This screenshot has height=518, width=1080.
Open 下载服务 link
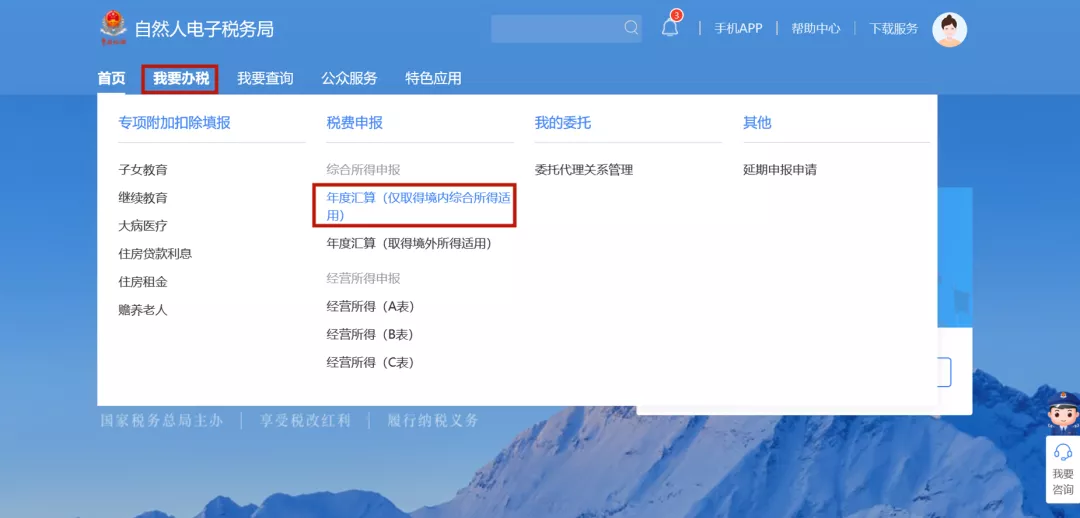(x=893, y=28)
